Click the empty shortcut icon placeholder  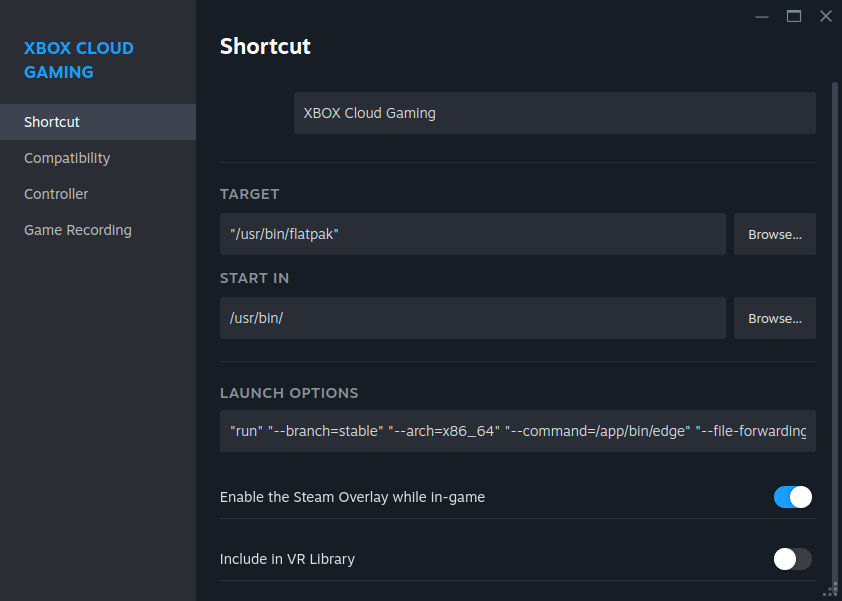252,113
